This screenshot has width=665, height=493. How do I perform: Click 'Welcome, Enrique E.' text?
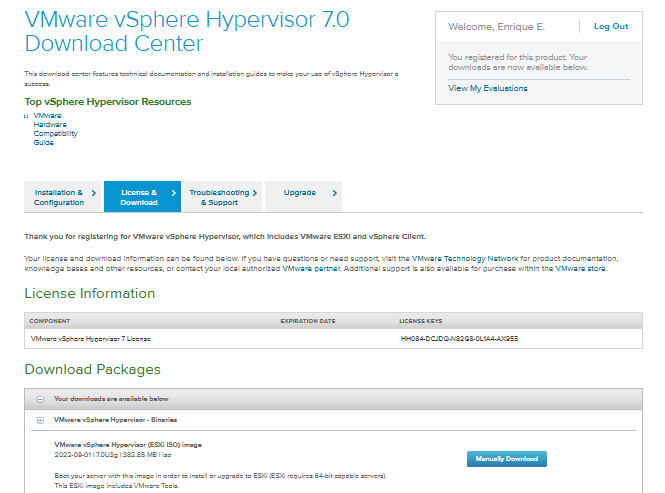496,27
